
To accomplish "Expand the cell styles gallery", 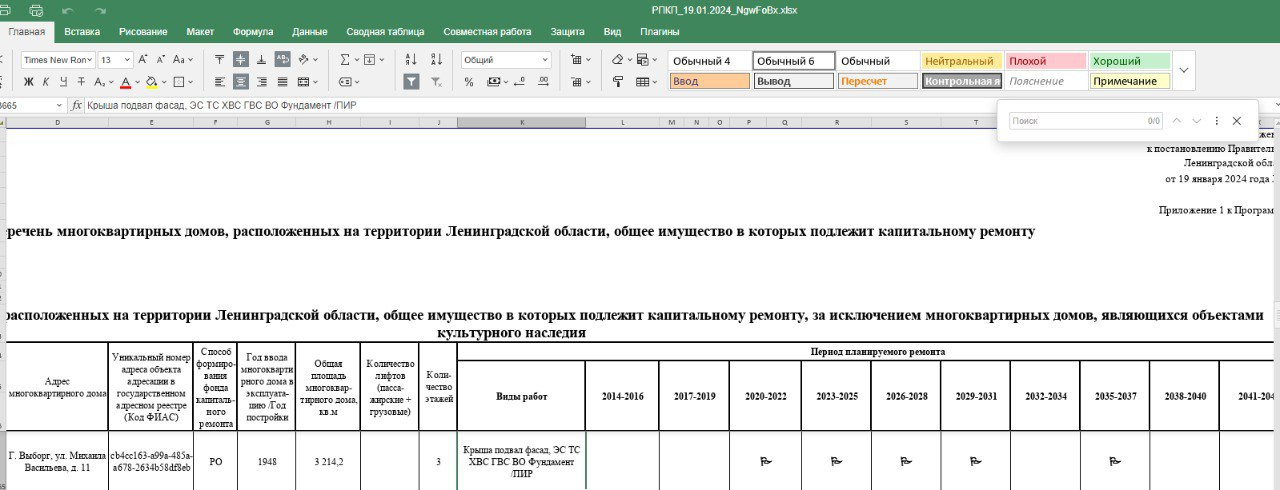I will 1184,71.
